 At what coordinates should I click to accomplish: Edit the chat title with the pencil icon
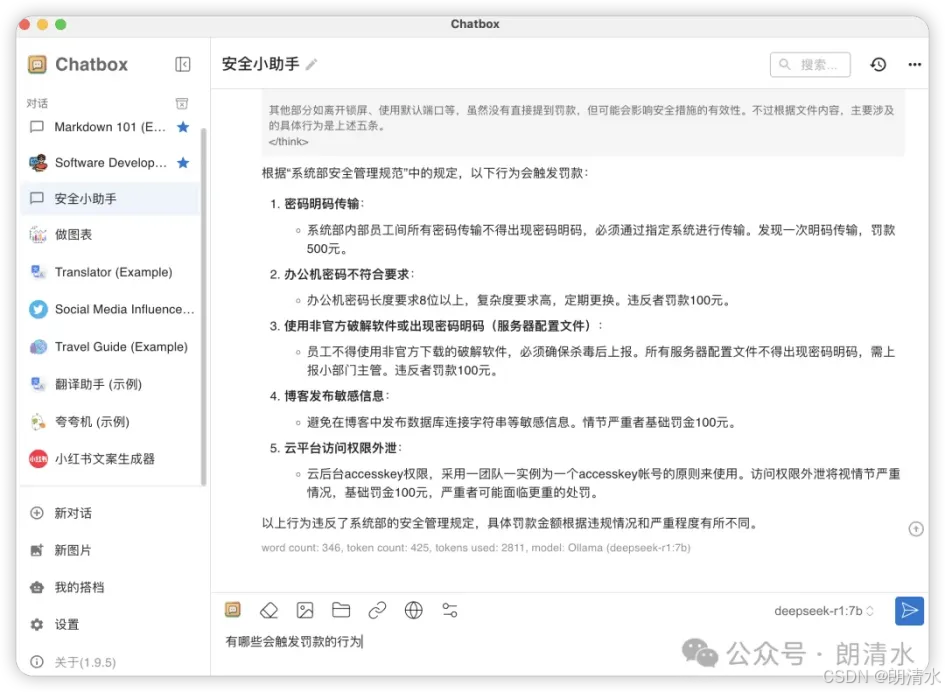pyautogui.click(x=311, y=64)
